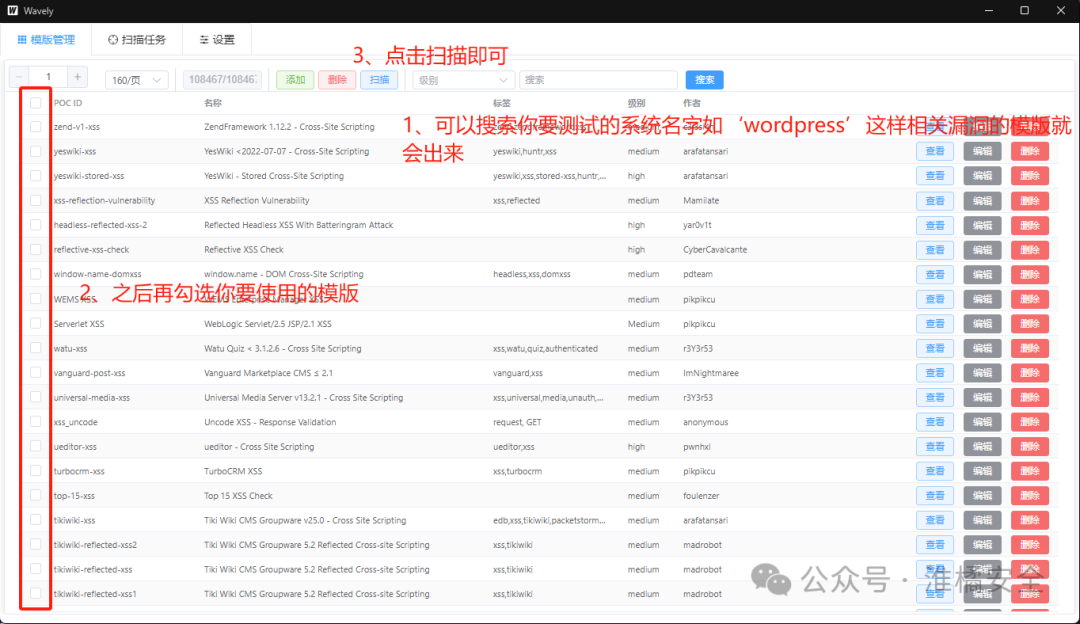Click 编辑 for tikiwiki-reflected-xss2 row
Viewport: 1080px width, 624px height.
click(x=982, y=545)
